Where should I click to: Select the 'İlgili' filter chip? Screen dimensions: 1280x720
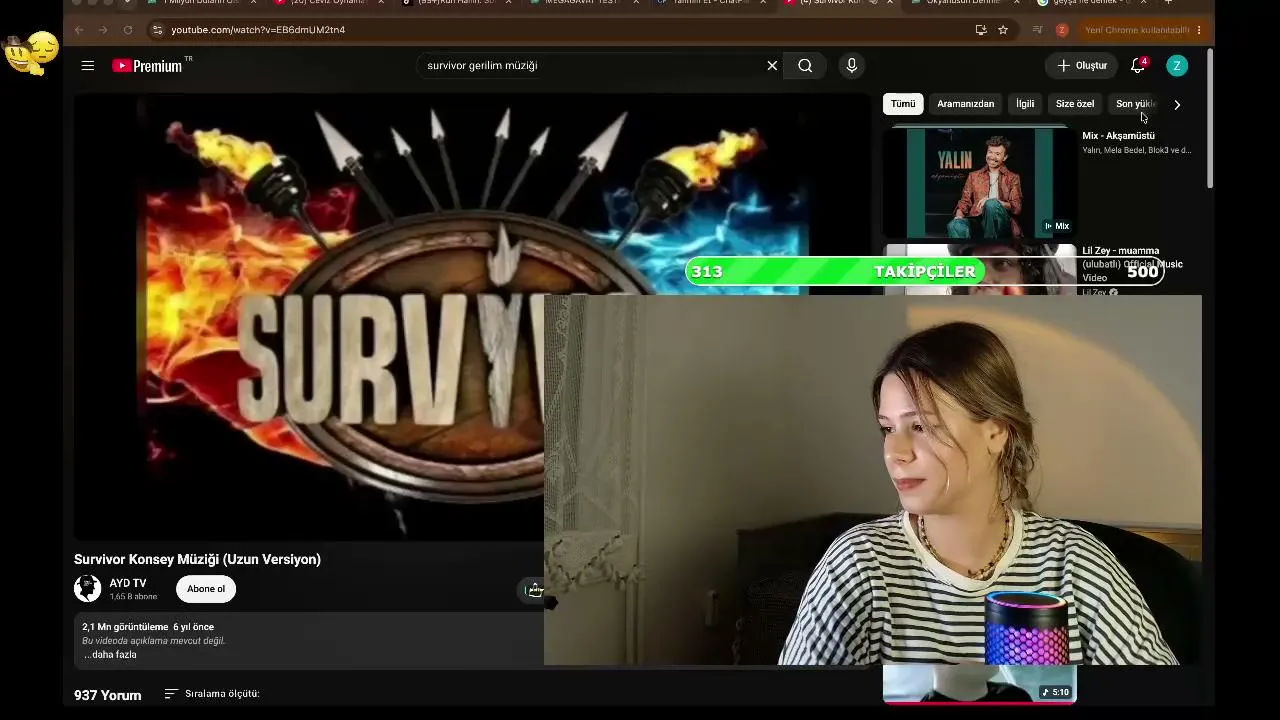pyautogui.click(x=1025, y=104)
